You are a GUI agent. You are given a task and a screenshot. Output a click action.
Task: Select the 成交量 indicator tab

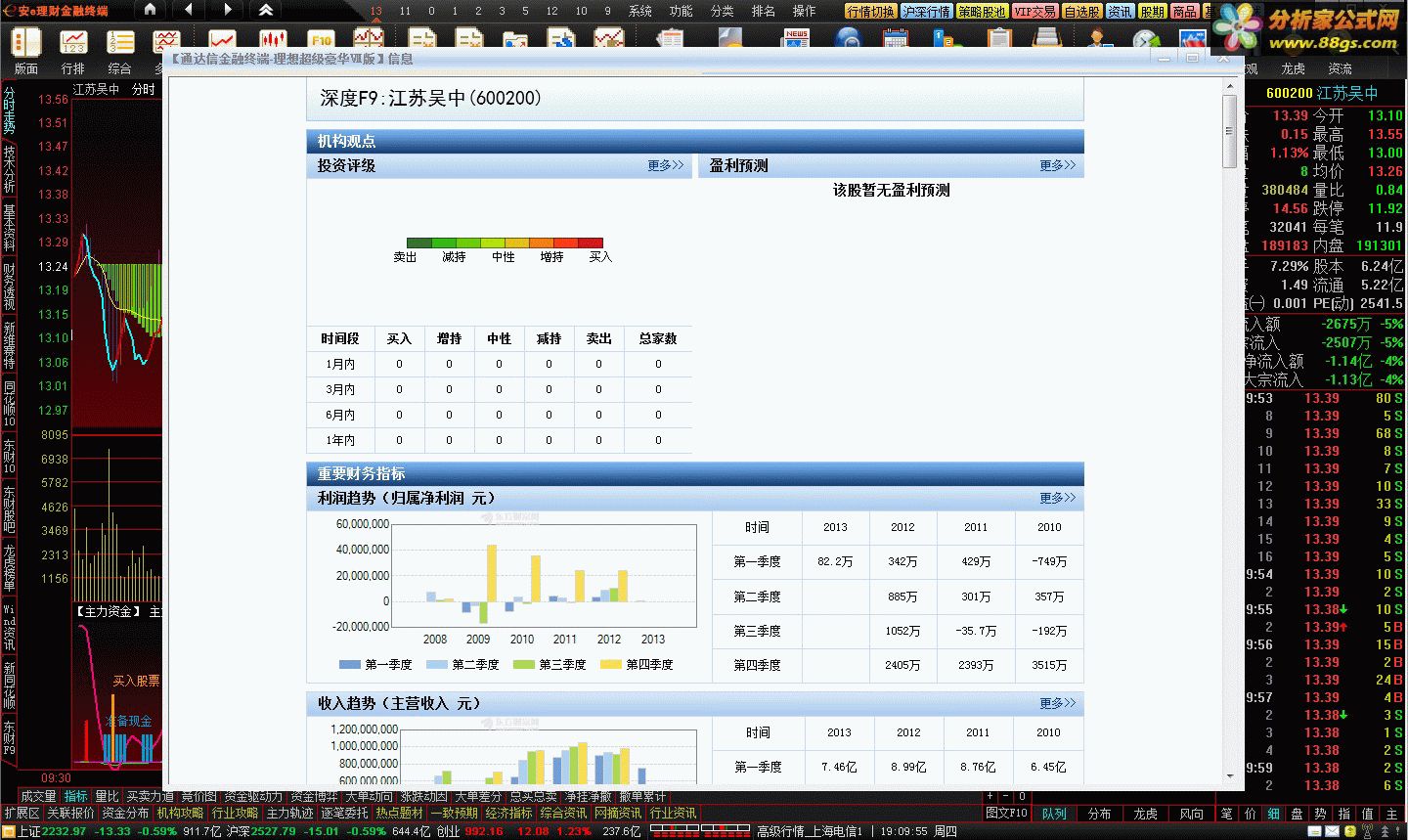pyautogui.click(x=39, y=797)
